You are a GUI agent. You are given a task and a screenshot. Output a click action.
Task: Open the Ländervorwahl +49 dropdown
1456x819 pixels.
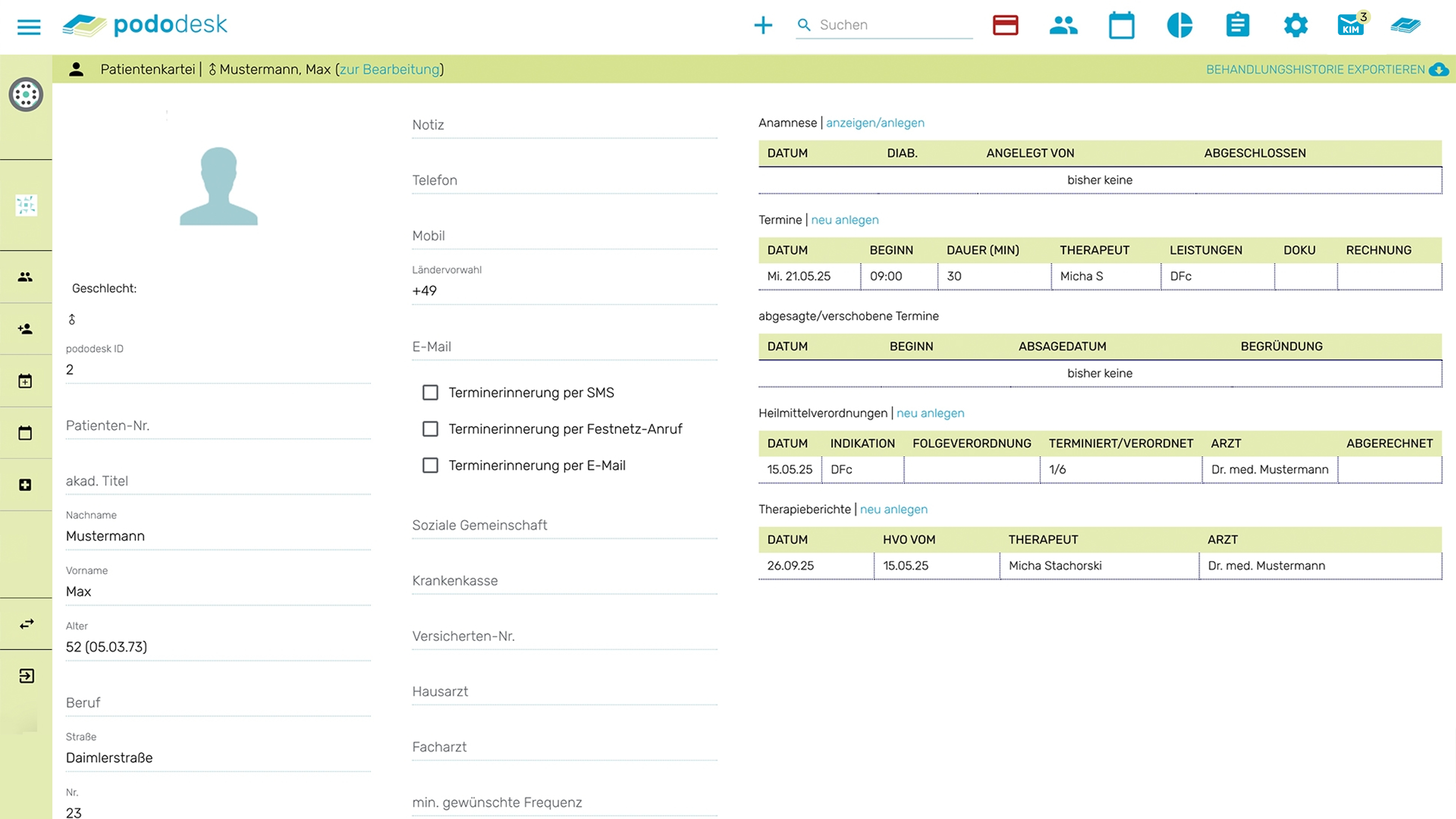[x=564, y=291]
